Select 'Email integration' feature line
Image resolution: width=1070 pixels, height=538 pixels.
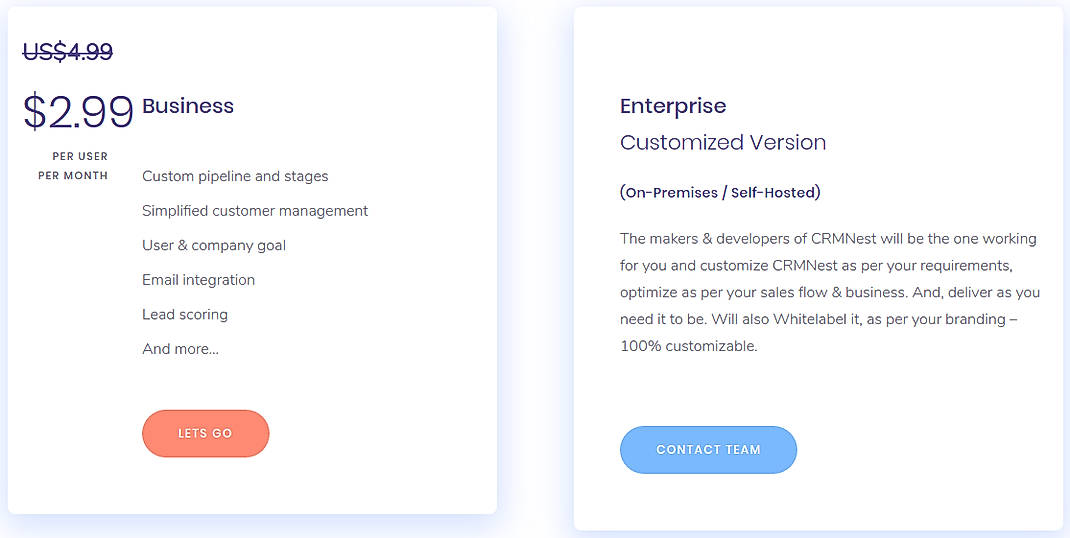click(198, 280)
